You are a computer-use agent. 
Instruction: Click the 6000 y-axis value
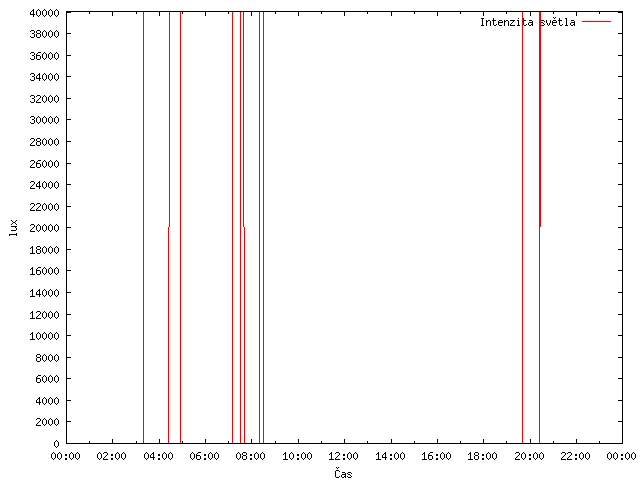coord(47,379)
